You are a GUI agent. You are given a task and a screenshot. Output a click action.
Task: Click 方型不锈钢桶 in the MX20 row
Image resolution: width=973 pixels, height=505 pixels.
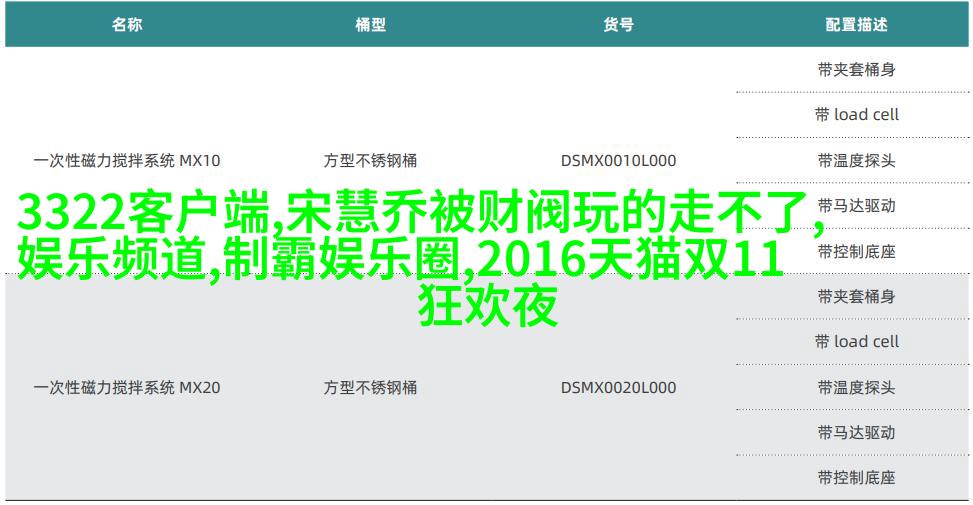click(370, 388)
